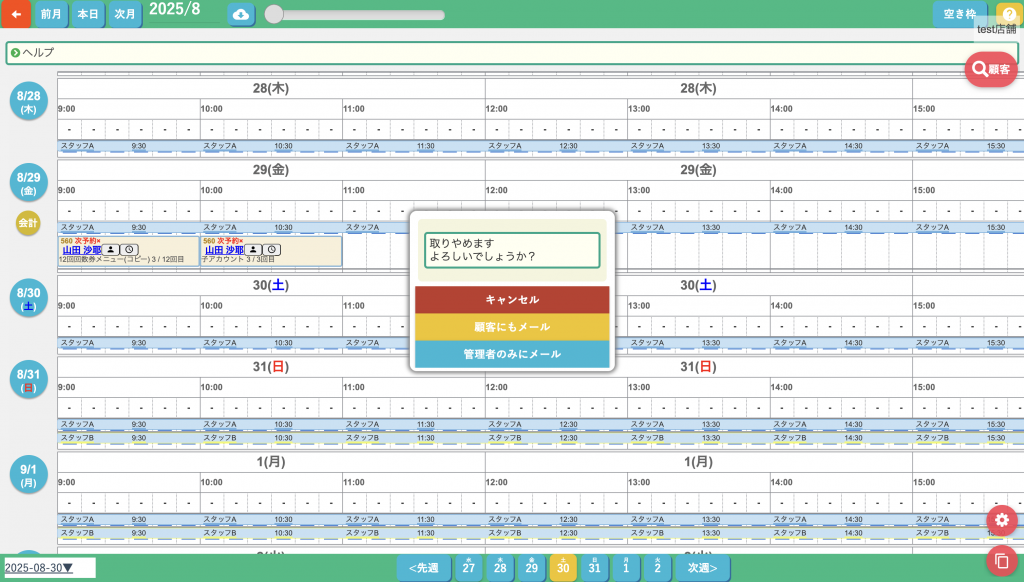Expand the ヘルプ section
The image size is (1024, 582).
16,52
